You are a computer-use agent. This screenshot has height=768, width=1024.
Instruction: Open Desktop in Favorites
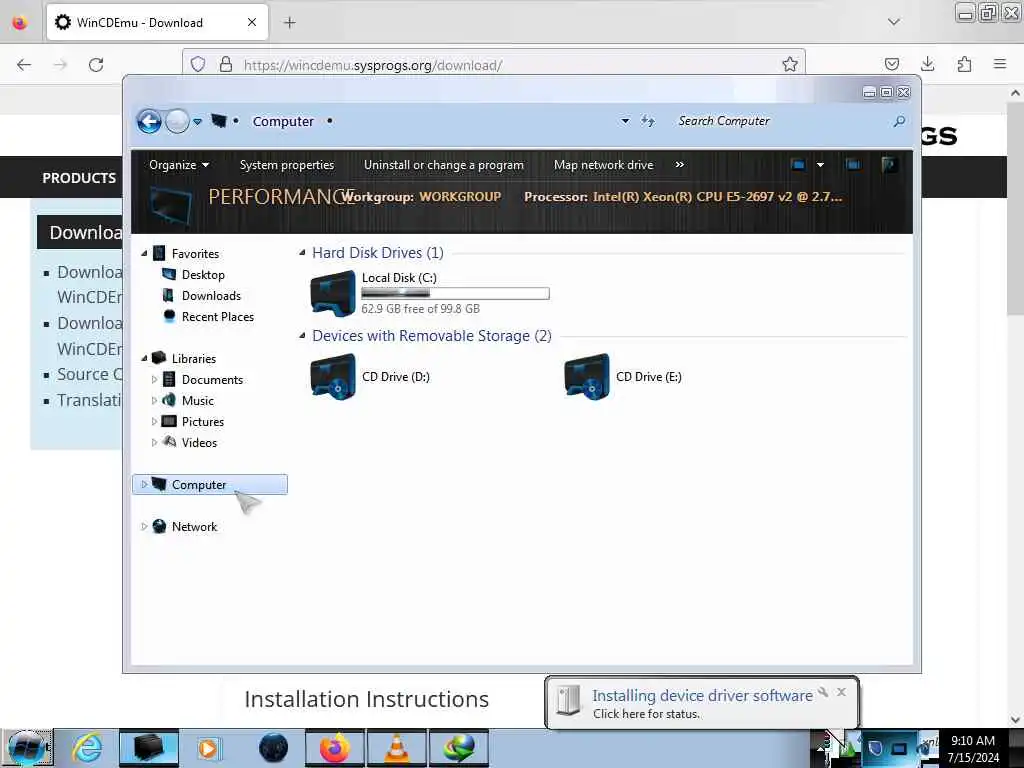[203, 275]
